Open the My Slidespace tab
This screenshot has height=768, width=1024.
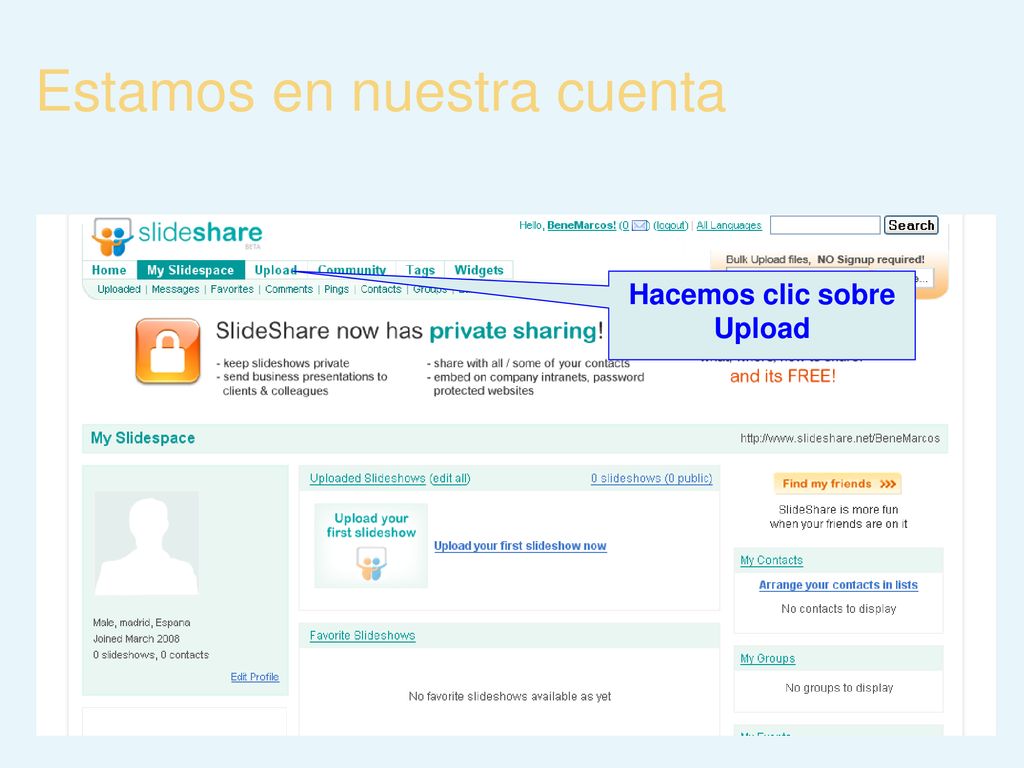click(190, 270)
